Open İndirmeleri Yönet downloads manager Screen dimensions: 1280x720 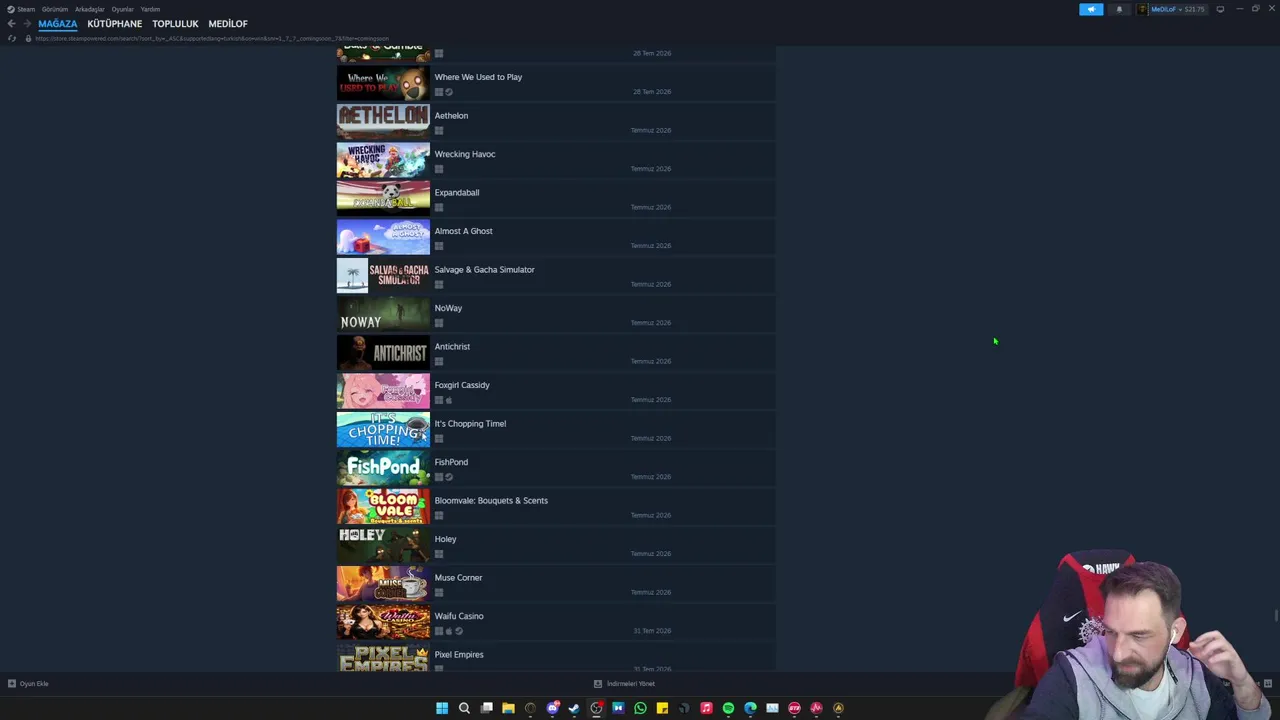[624, 684]
